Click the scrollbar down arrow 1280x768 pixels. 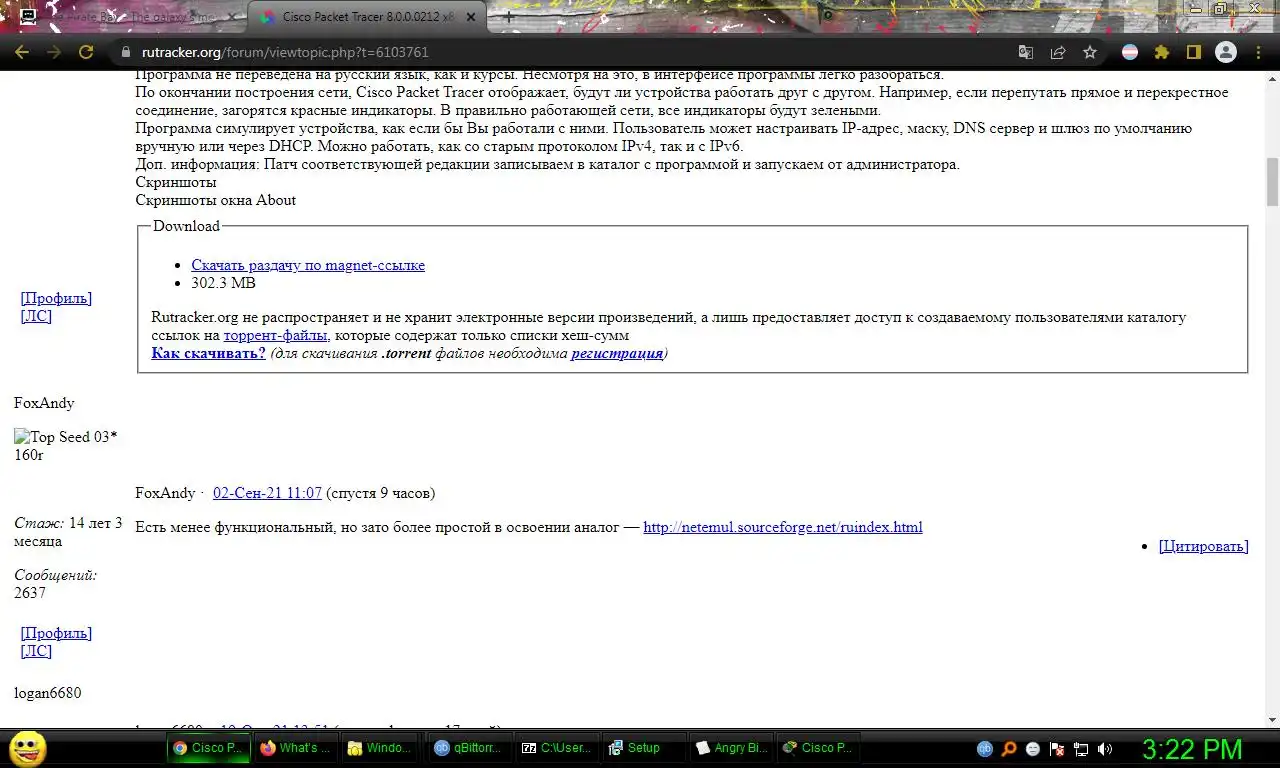pos(1272,720)
